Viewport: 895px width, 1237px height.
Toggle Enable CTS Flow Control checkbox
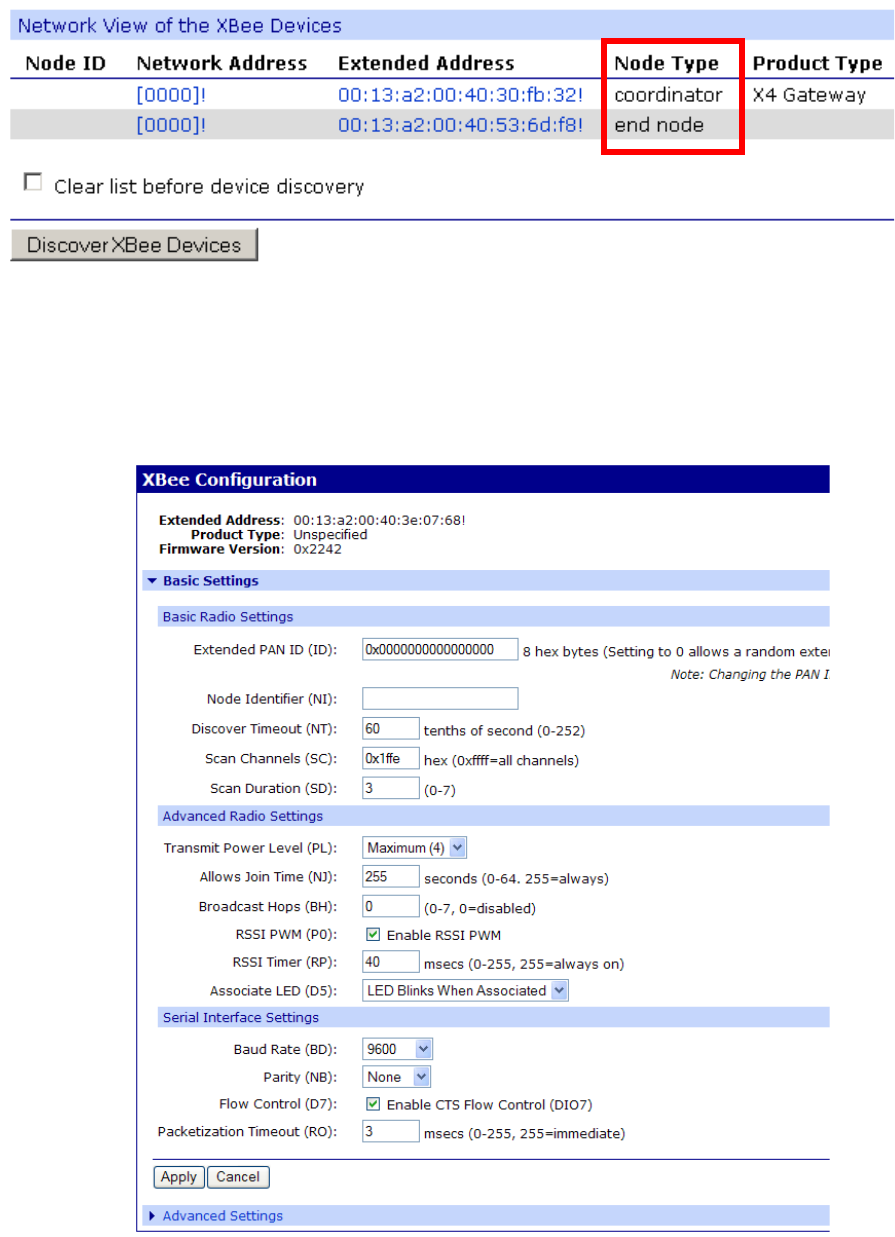tap(373, 1104)
